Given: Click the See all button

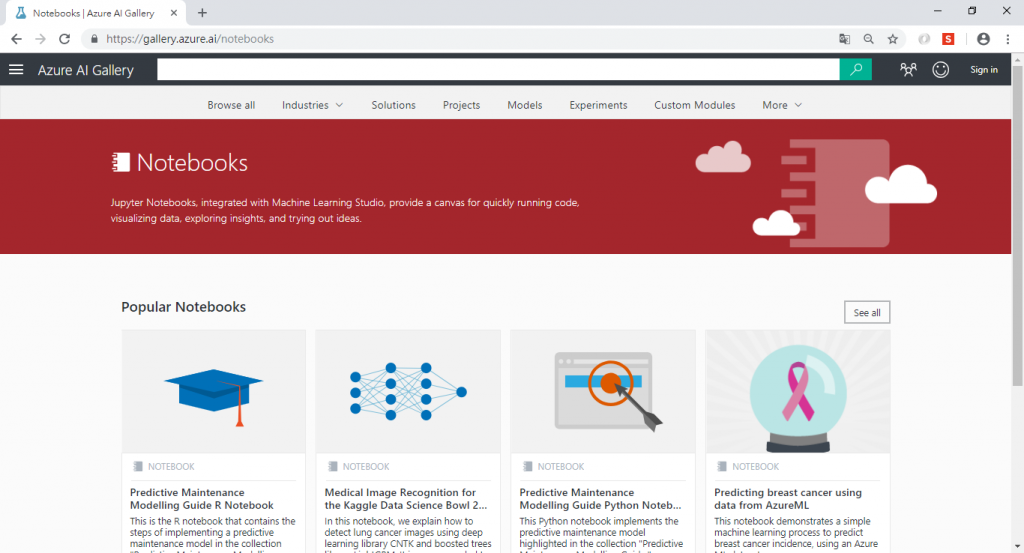Looking at the screenshot, I should (867, 312).
